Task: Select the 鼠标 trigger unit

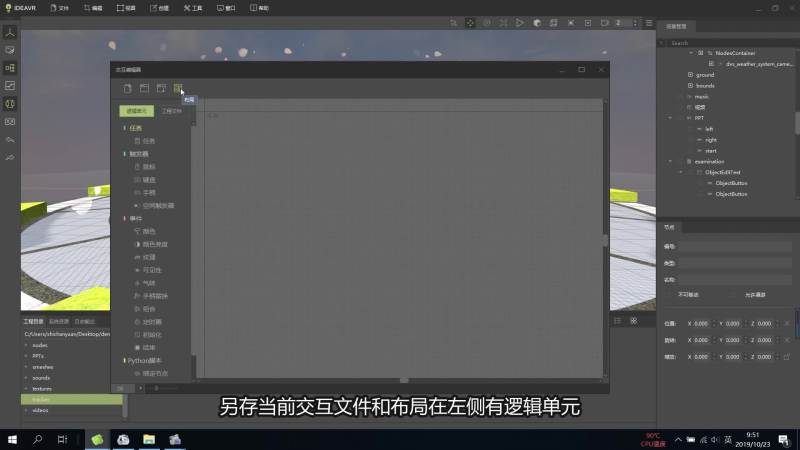Action: (145, 167)
